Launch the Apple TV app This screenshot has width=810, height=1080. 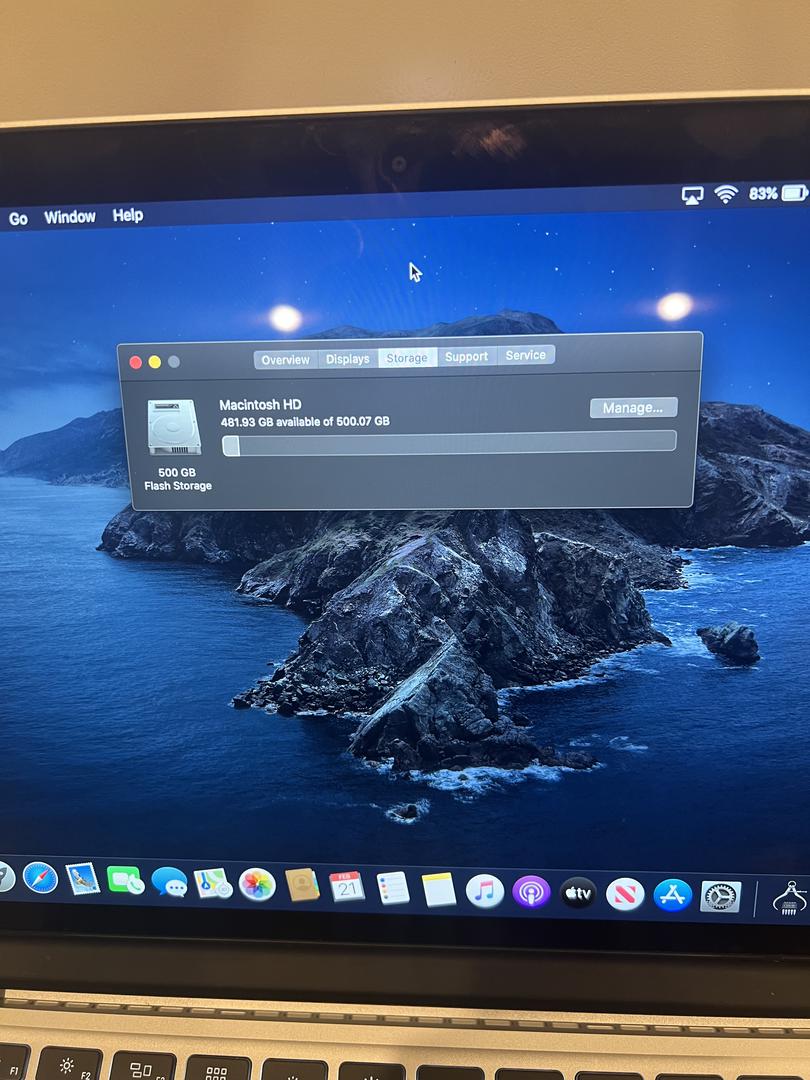coord(578,893)
